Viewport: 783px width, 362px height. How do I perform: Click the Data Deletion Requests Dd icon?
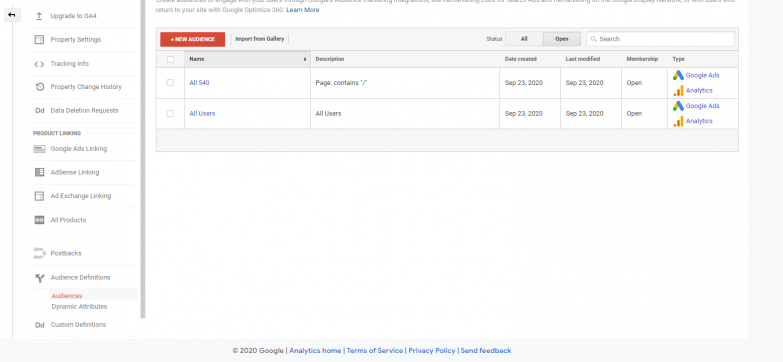pyautogui.click(x=39, y=111)
